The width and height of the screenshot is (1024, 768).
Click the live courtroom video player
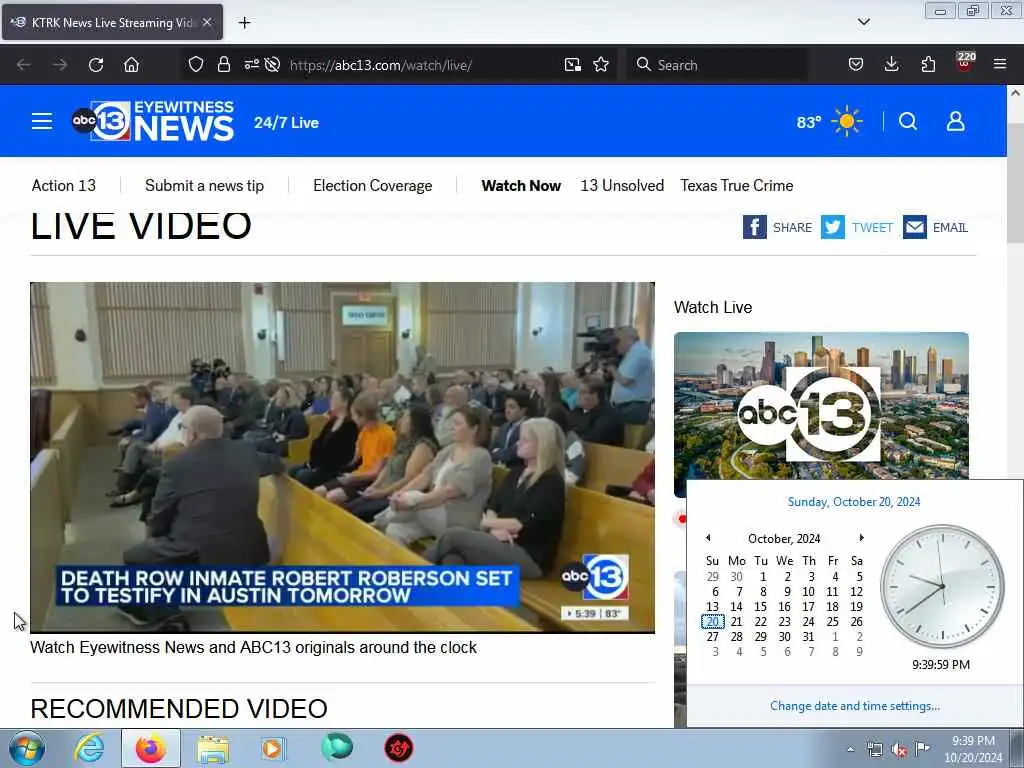tap(342, 457)
